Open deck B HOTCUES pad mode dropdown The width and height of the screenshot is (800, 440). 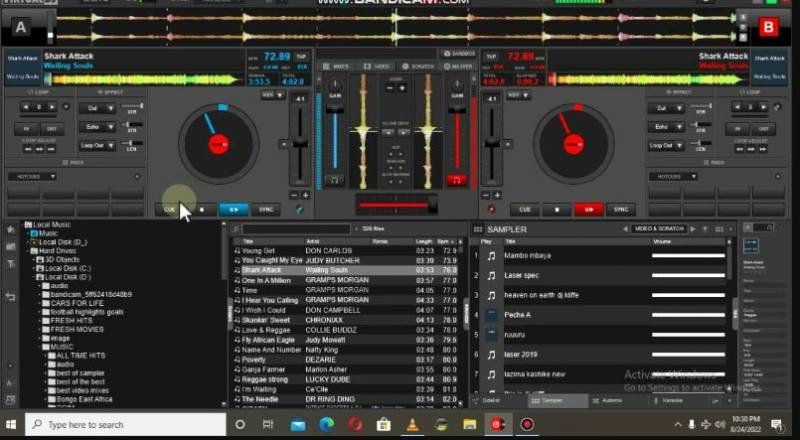click(x=673, y=177)
